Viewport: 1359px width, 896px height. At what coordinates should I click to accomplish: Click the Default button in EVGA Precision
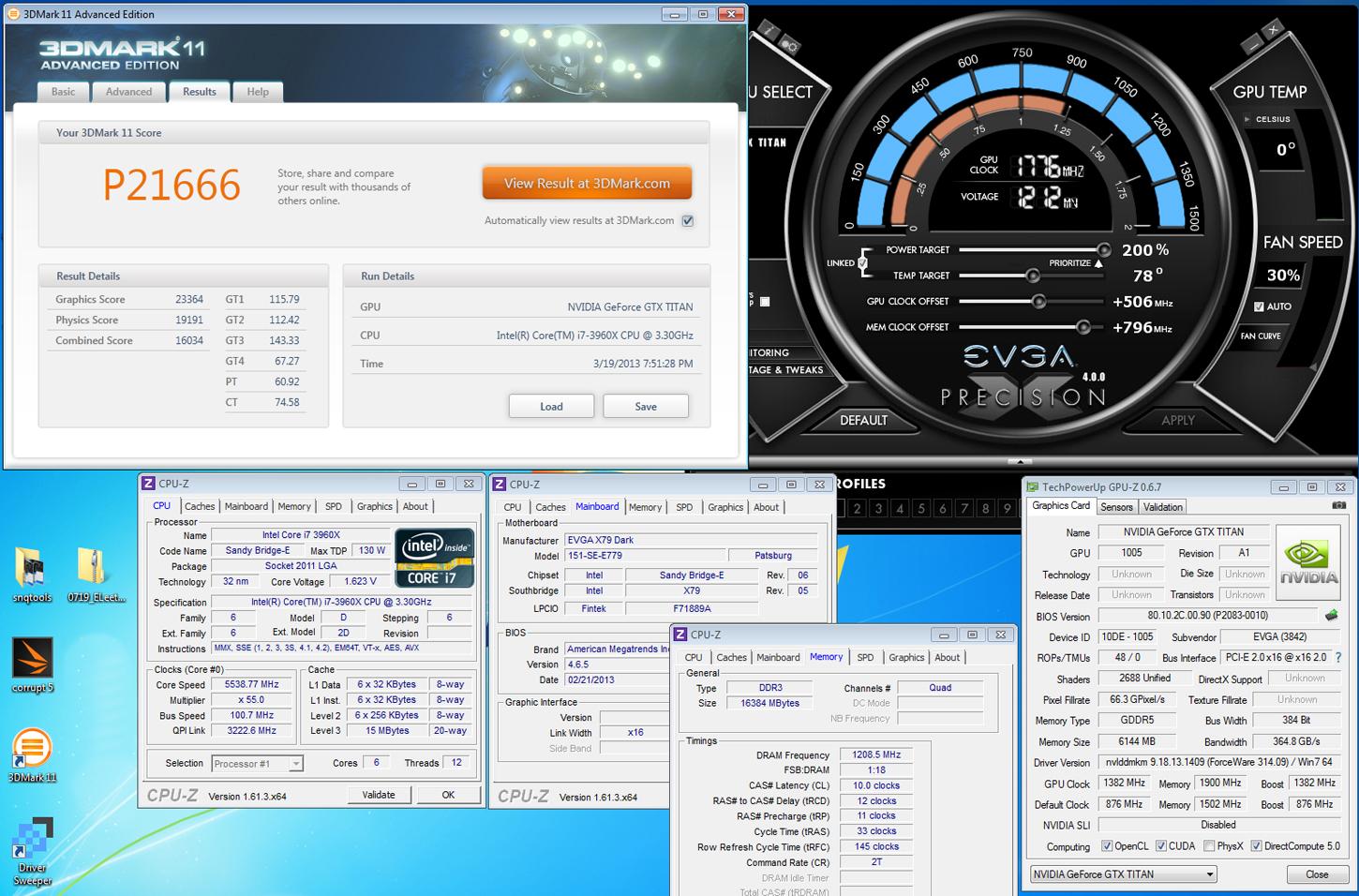[863, 420]
